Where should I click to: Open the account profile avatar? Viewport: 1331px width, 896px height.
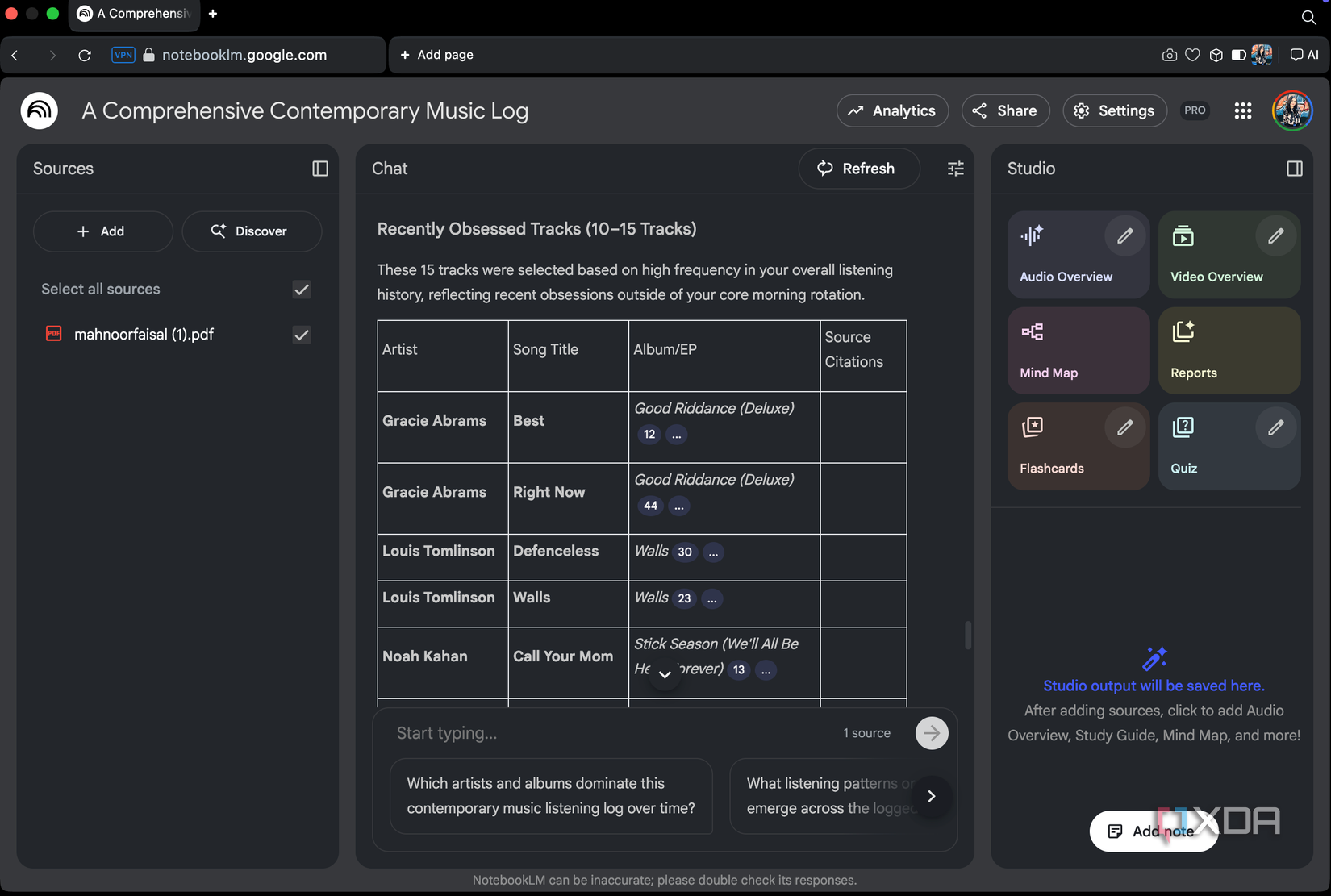pos(1292,111)
